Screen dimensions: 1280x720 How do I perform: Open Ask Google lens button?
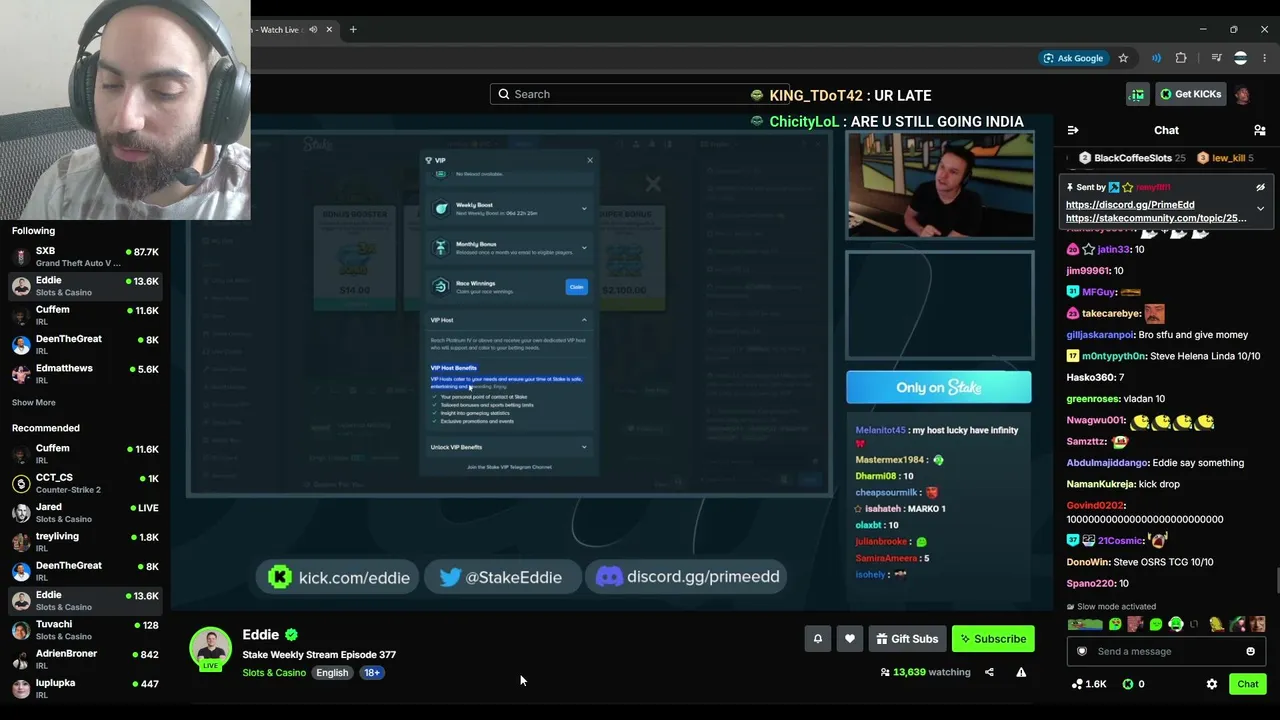[x=1073, y=58]
